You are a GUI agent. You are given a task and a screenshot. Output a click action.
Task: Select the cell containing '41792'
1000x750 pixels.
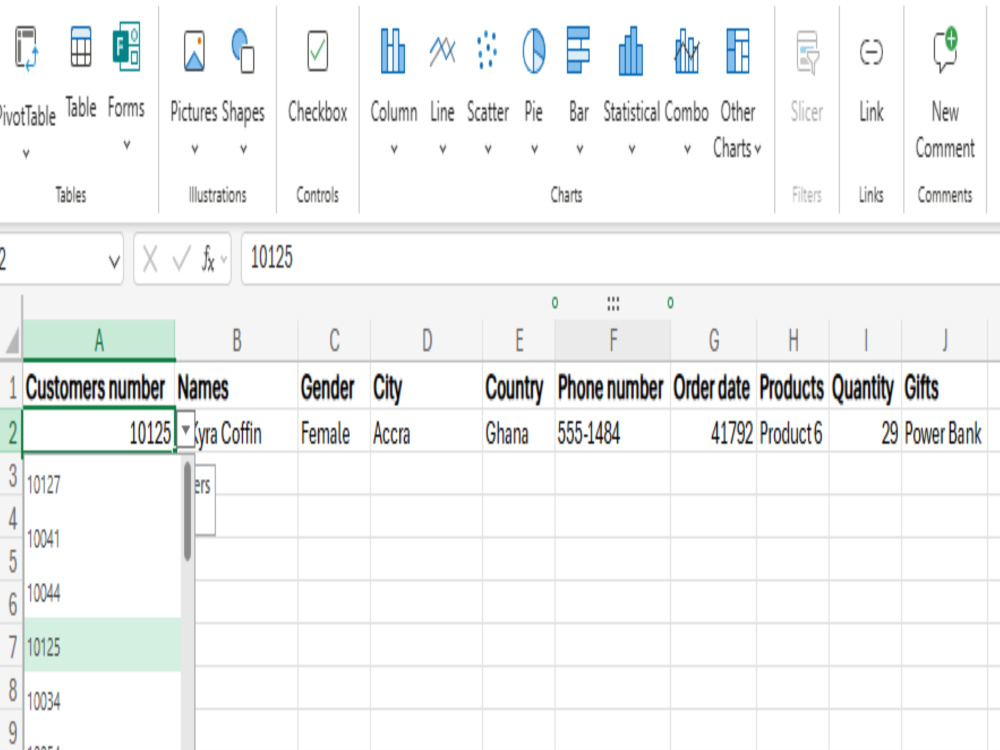[x=713, y=432]
